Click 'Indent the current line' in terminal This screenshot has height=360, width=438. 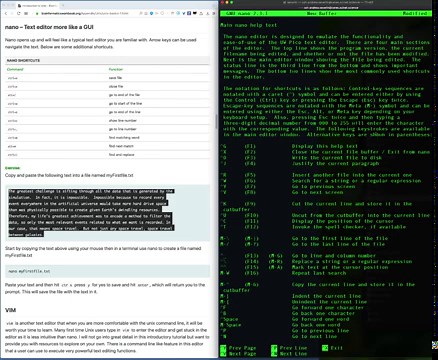click(x=326, y=296)
